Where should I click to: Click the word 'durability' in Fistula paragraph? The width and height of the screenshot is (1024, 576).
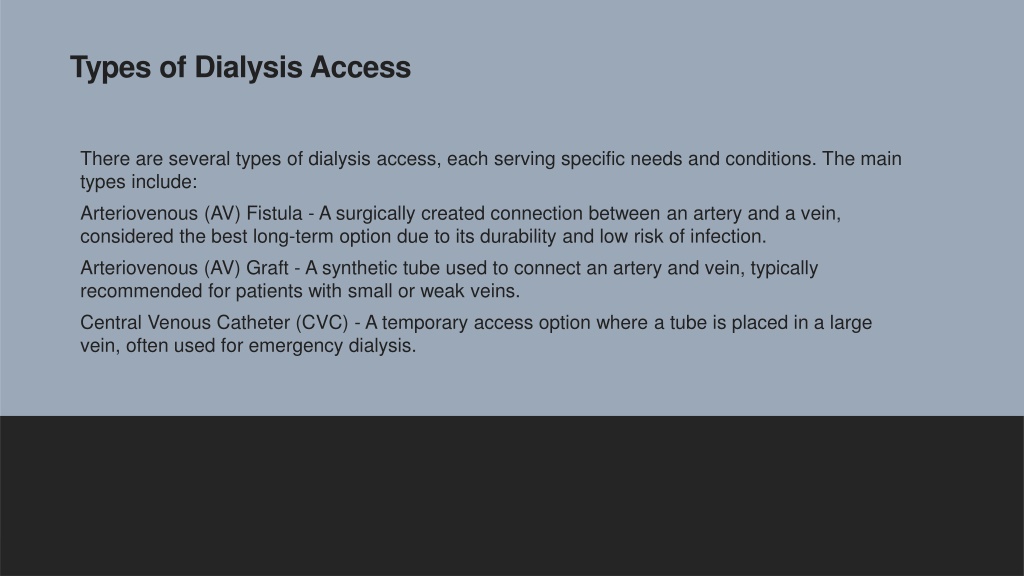coord(518,236)
